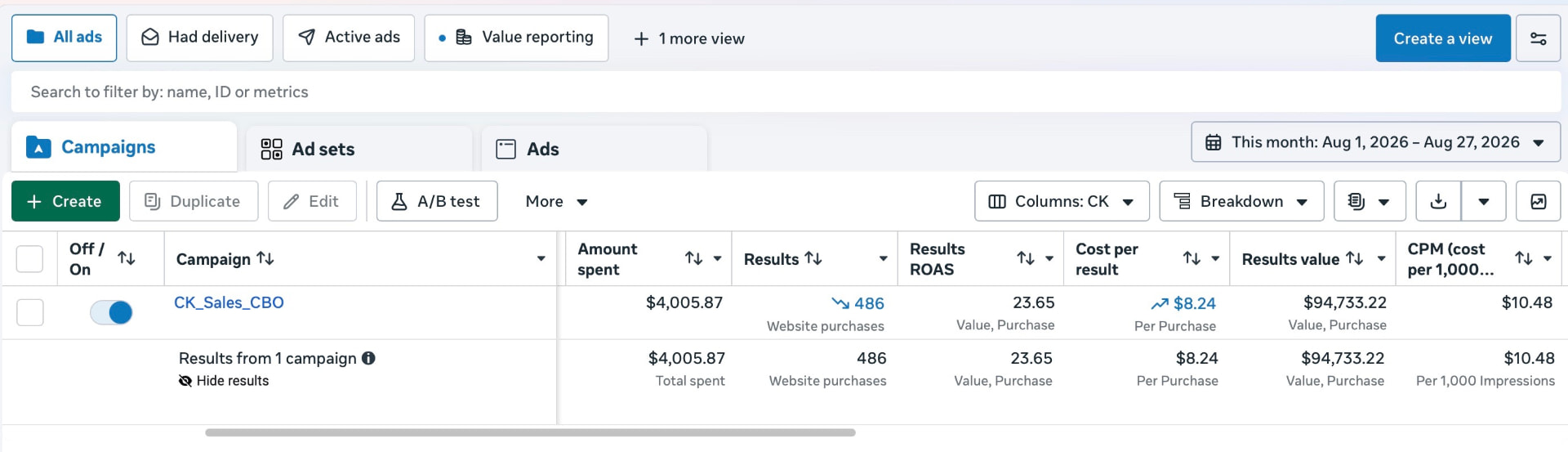The height and width of the screenshot is (452, 1568).
Task: Open Cost per result options arrow
Action: pyautogui.click(x=1215, y=258)
